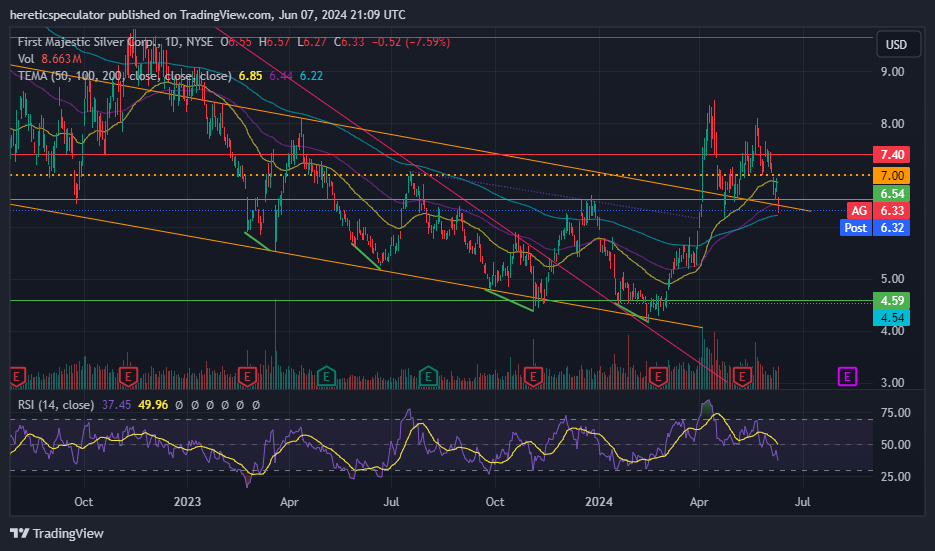Click the 8.00 price axis label
935x551 pixels.
893,123
